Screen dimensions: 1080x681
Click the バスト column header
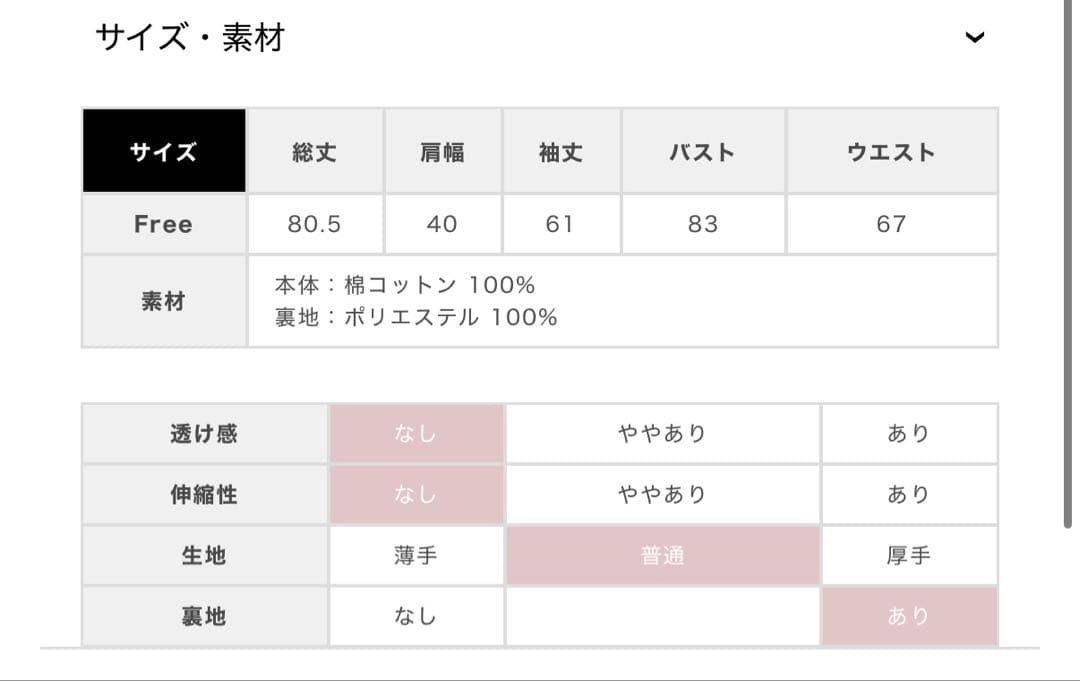[x=702, y=152]
